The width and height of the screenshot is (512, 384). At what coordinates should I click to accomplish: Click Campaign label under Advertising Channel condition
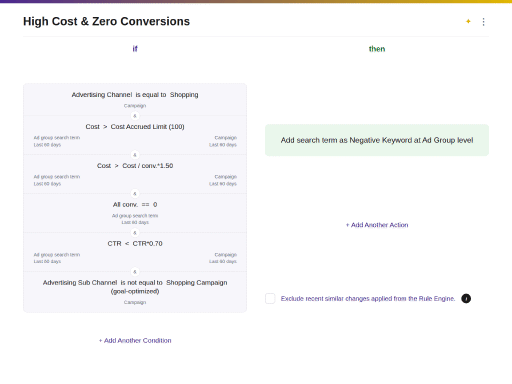coord(135,106)
